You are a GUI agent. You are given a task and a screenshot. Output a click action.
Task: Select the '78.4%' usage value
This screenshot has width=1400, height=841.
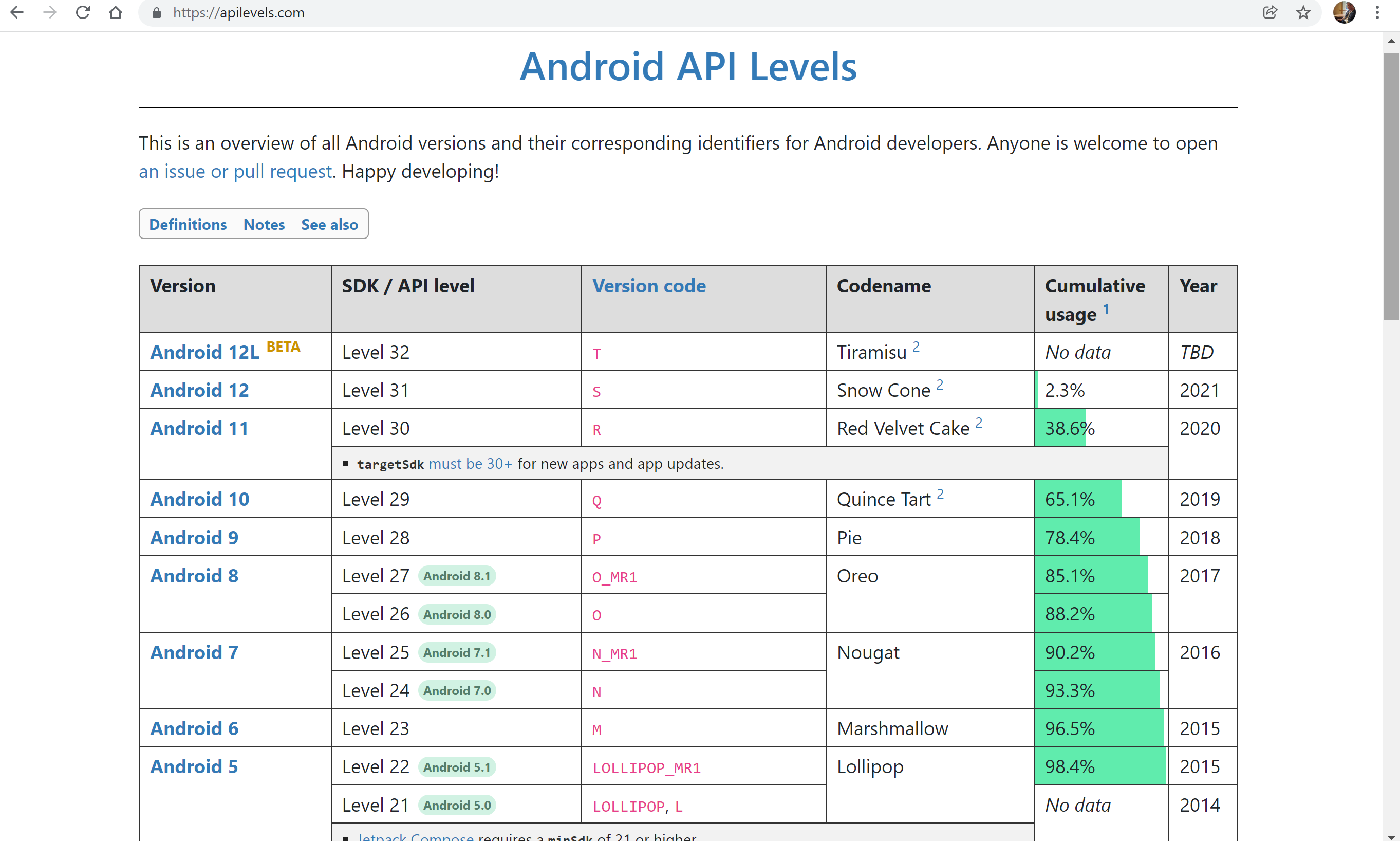(1070, 537)
